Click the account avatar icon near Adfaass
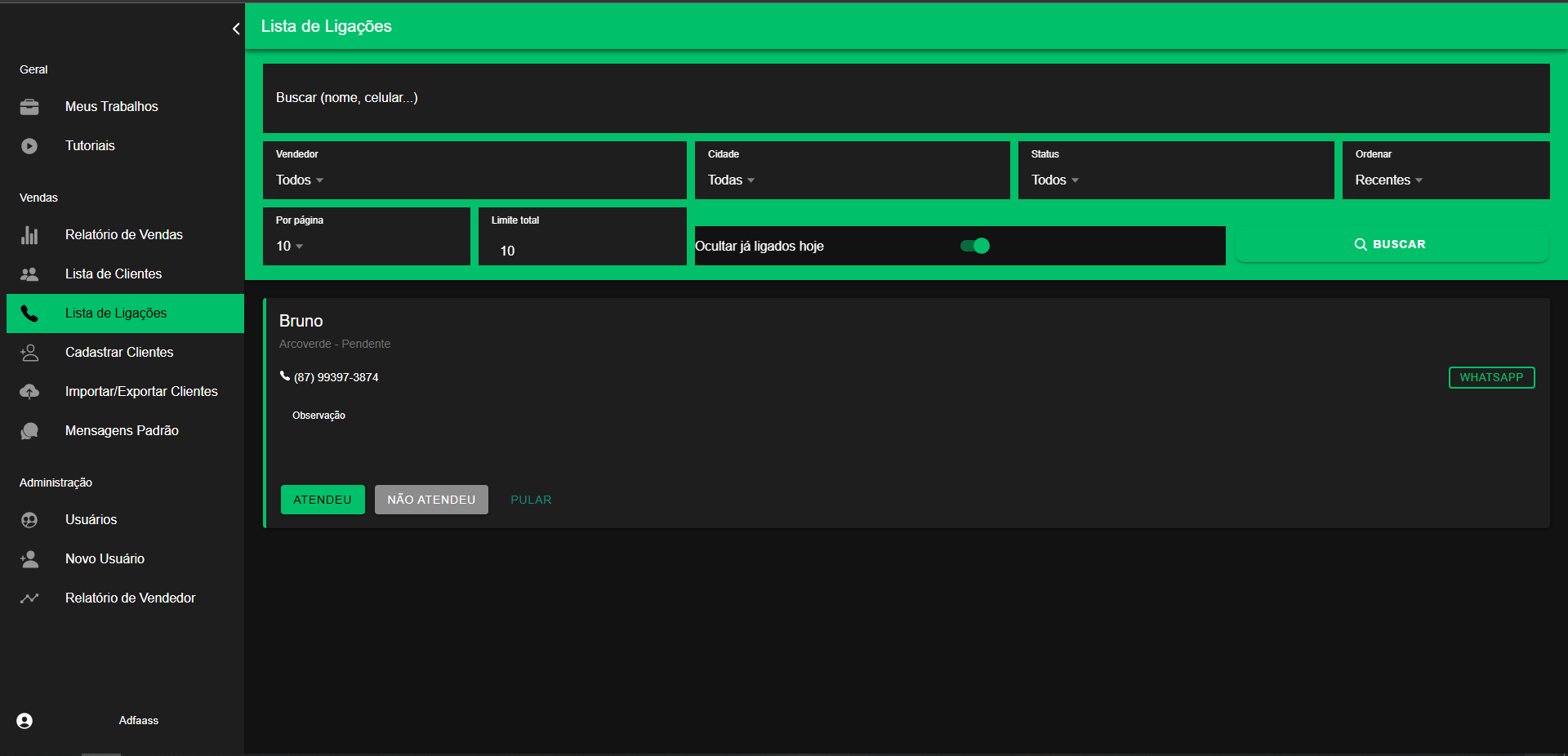This screenshot has height=756, width=1568. click(x=24, y=721)
